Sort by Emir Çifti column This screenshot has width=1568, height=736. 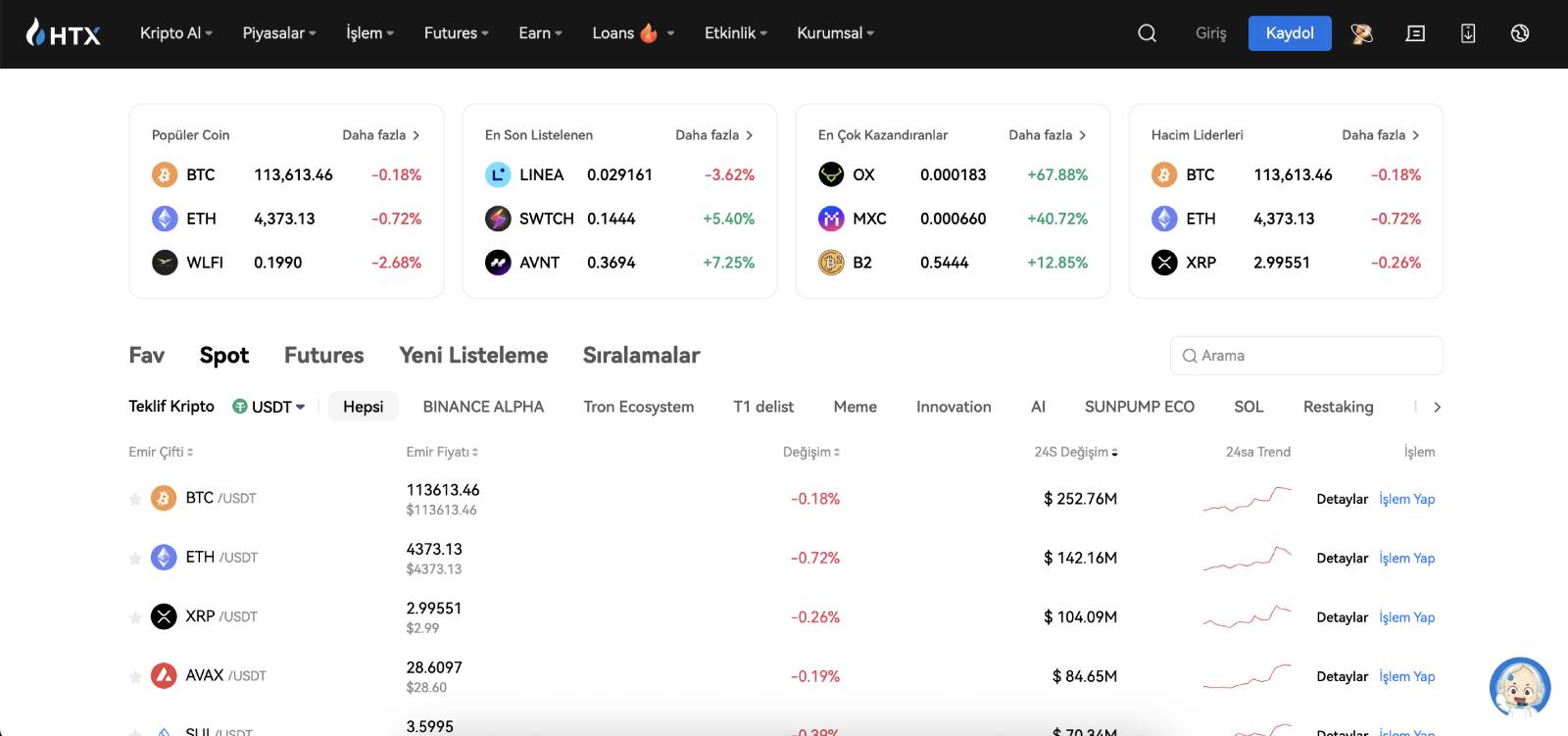161,452
